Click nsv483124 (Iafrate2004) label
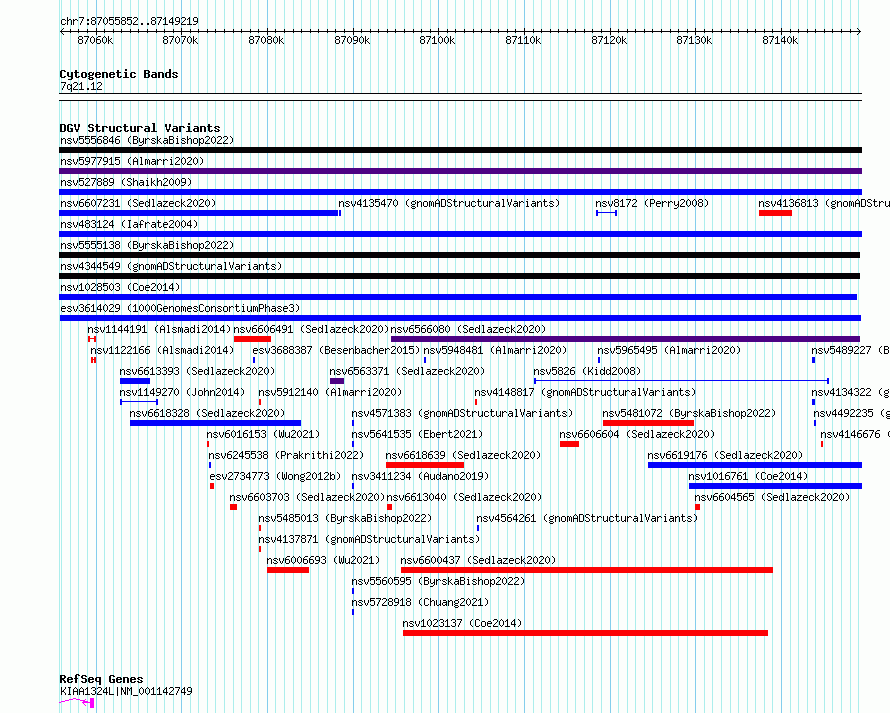 [129, 224]
